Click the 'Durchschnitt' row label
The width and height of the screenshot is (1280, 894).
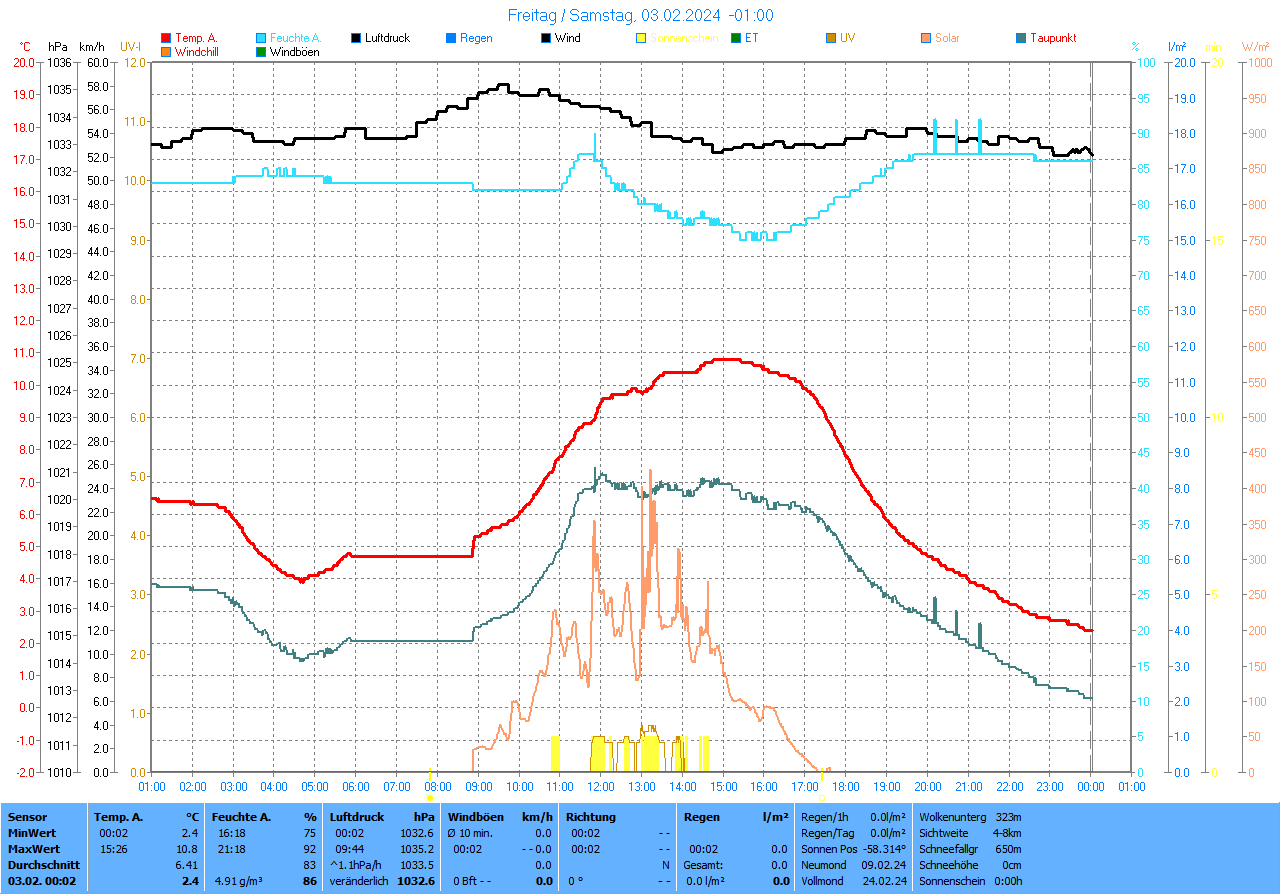tap(42, 865)
